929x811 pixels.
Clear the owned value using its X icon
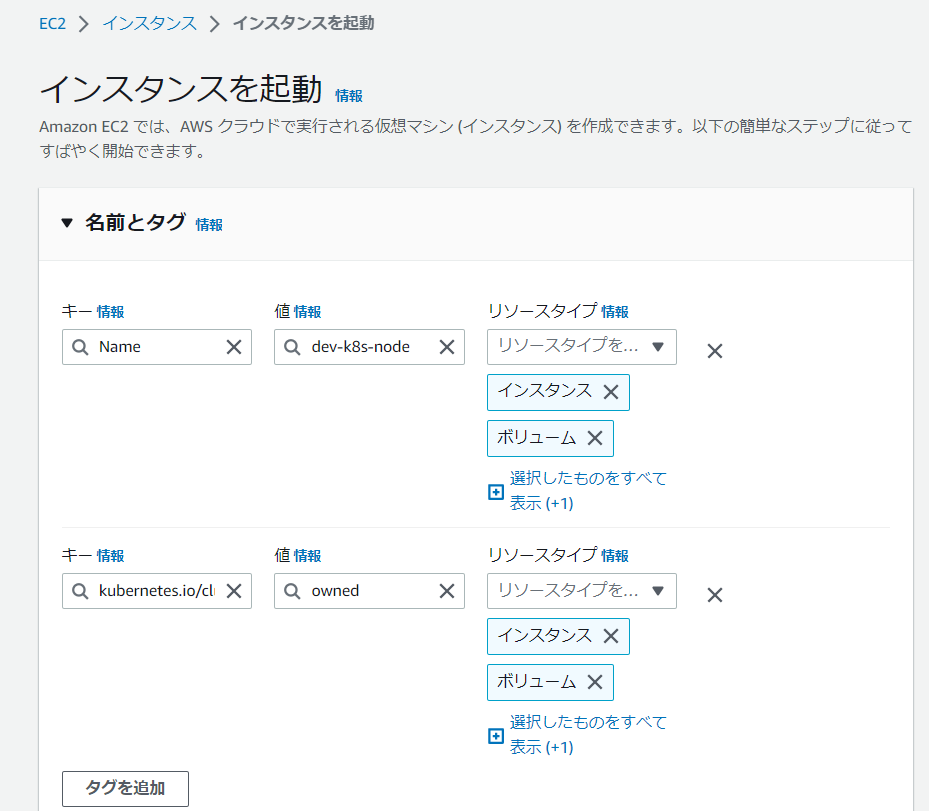[447, 591]
